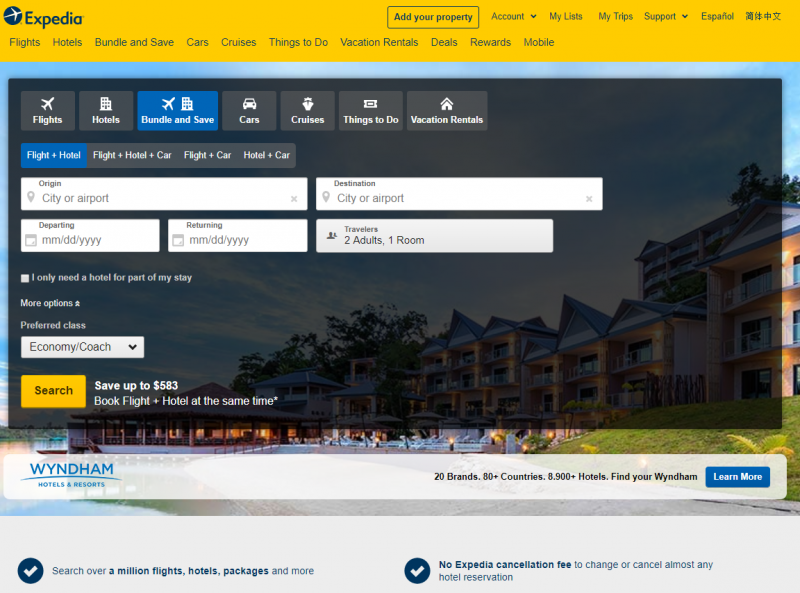Click the Departing calendar icon
This screenshot has width=800, height=593.
click(31, 240)
